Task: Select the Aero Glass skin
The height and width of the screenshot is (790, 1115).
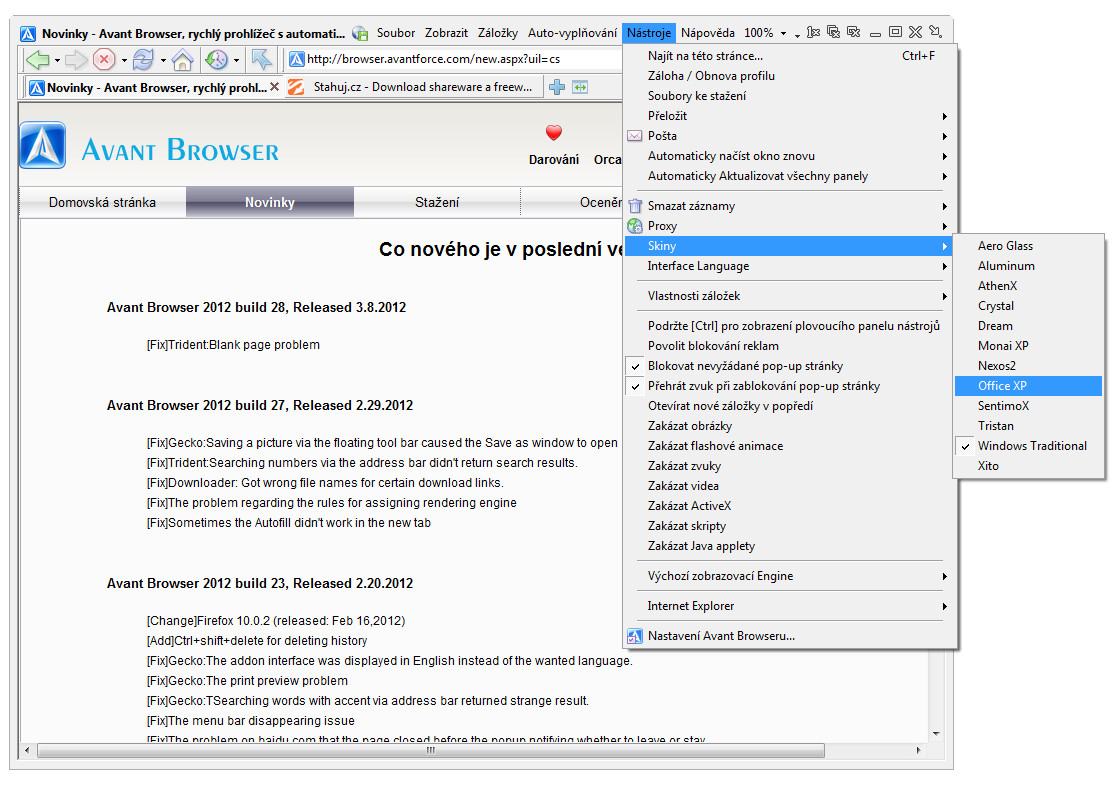Action: [x=1029, y=246]
